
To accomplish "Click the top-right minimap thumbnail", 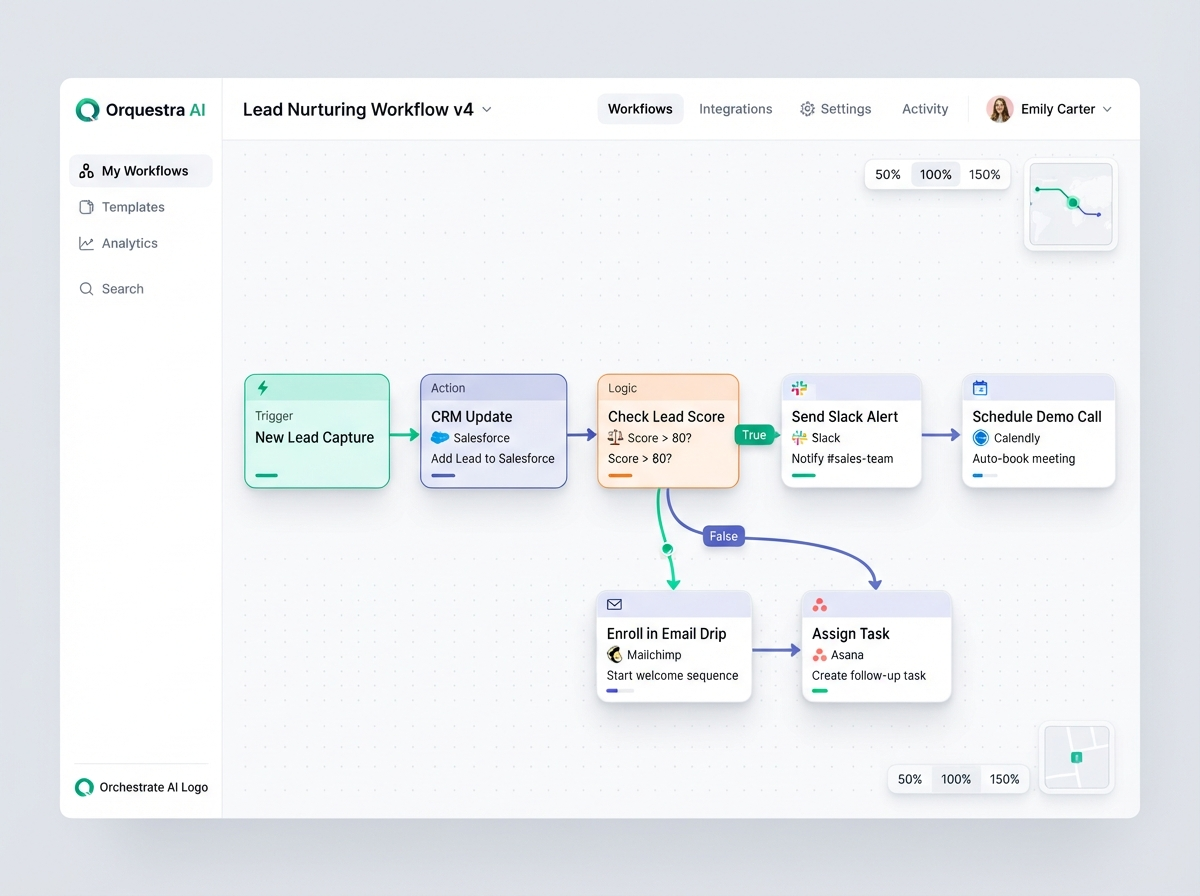I will 1071,204.
